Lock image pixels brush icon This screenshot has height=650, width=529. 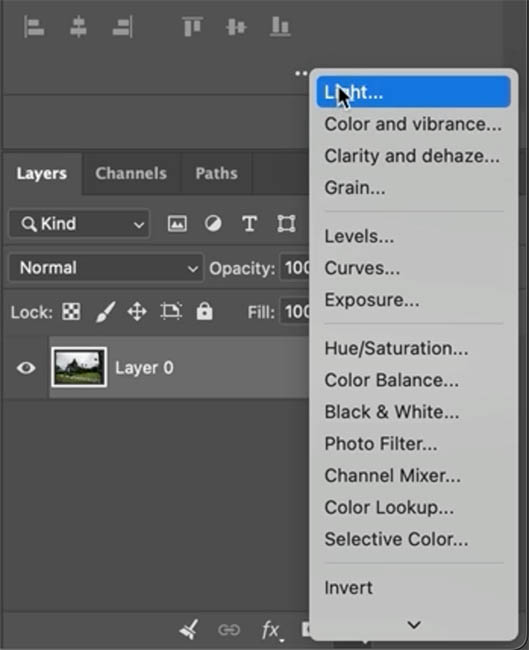[x=105, y=312]
